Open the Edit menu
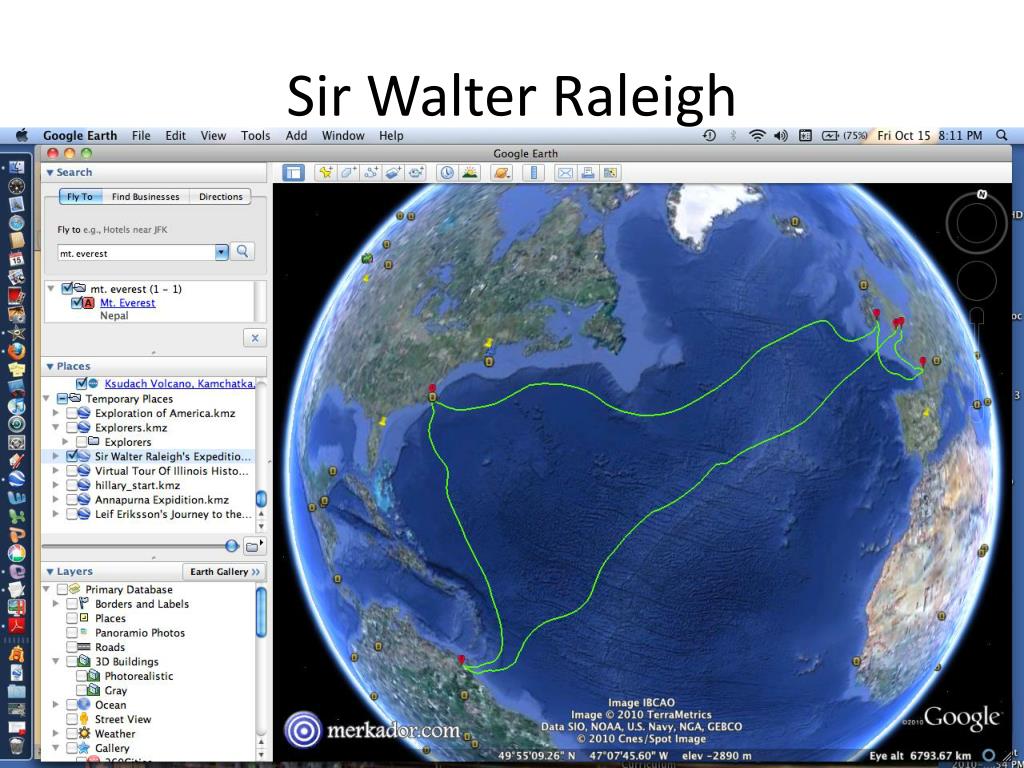Screen dimensions: 1024x768 [176, 136]
